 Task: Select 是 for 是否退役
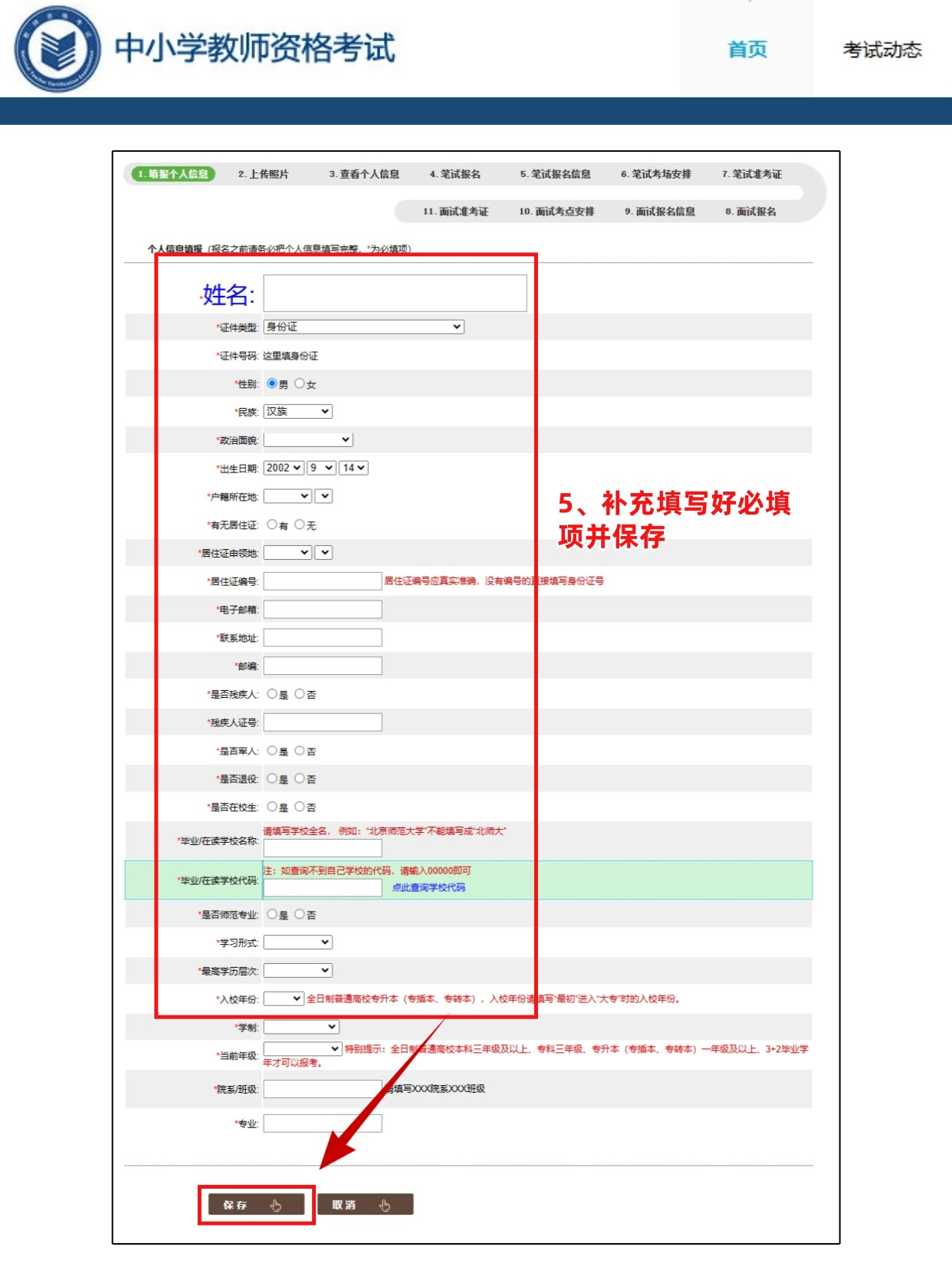tap(272, 778)
